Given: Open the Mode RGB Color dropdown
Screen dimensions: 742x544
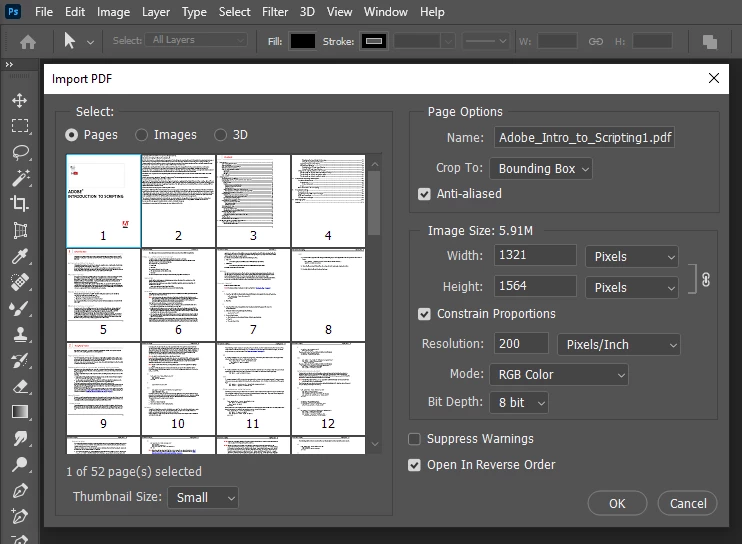Looking at the screenshot, I should 559,375.
